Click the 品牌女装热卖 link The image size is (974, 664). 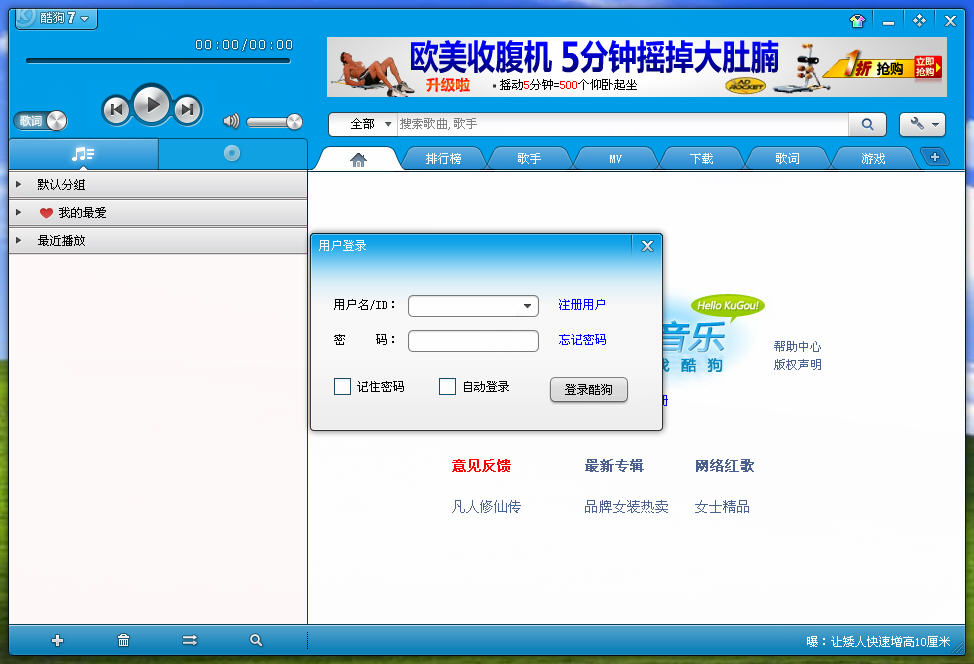click(626, 507)
